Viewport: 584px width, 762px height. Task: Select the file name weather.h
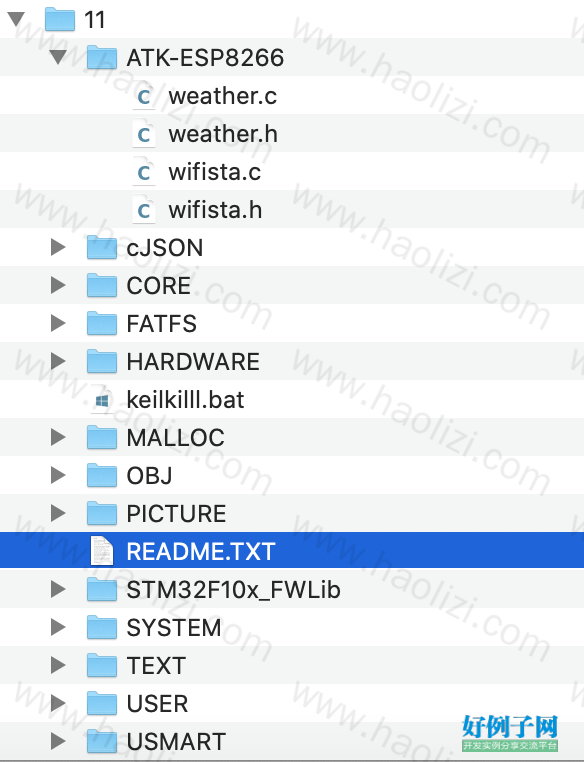pos(223,134)
